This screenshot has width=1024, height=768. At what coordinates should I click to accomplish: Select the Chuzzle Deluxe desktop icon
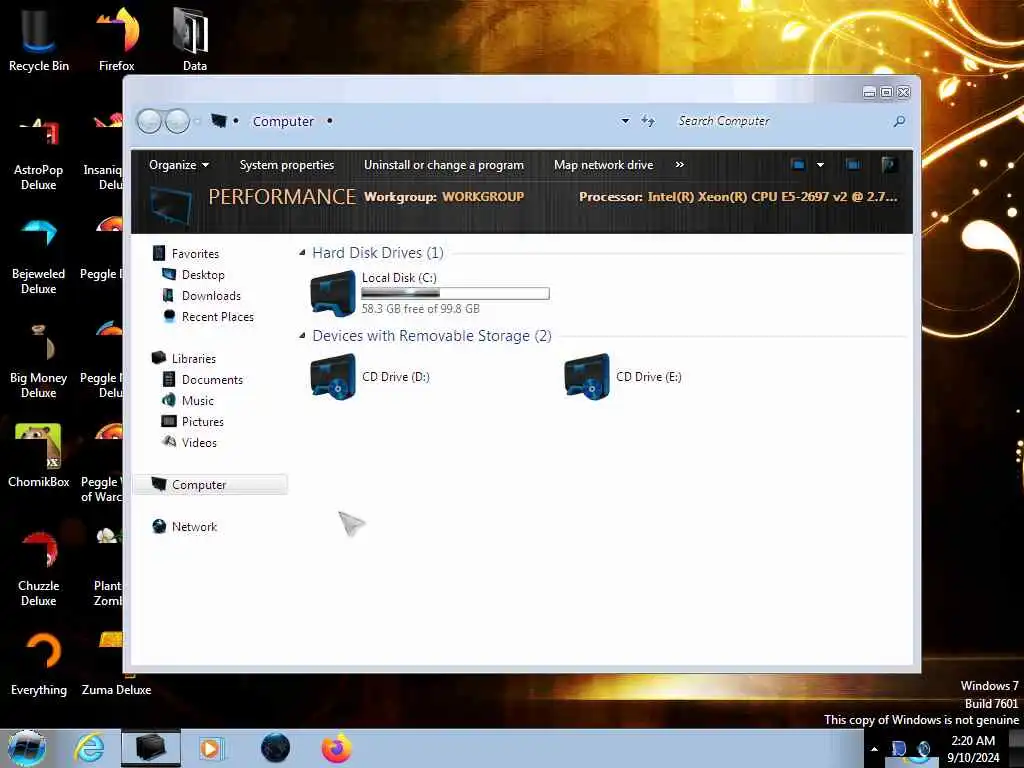click(39, 568)
